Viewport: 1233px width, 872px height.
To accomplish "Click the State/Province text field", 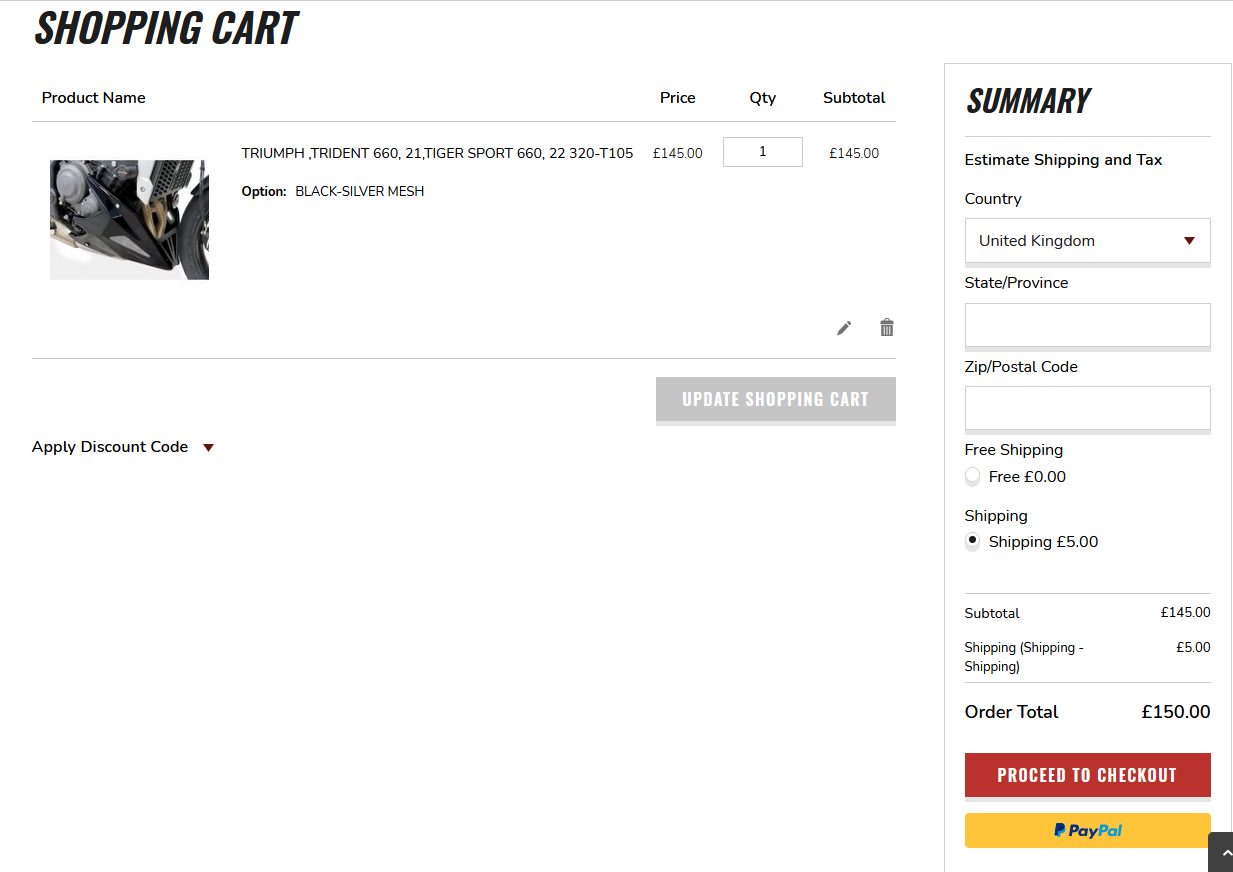I will click(x=1087, y=325).
